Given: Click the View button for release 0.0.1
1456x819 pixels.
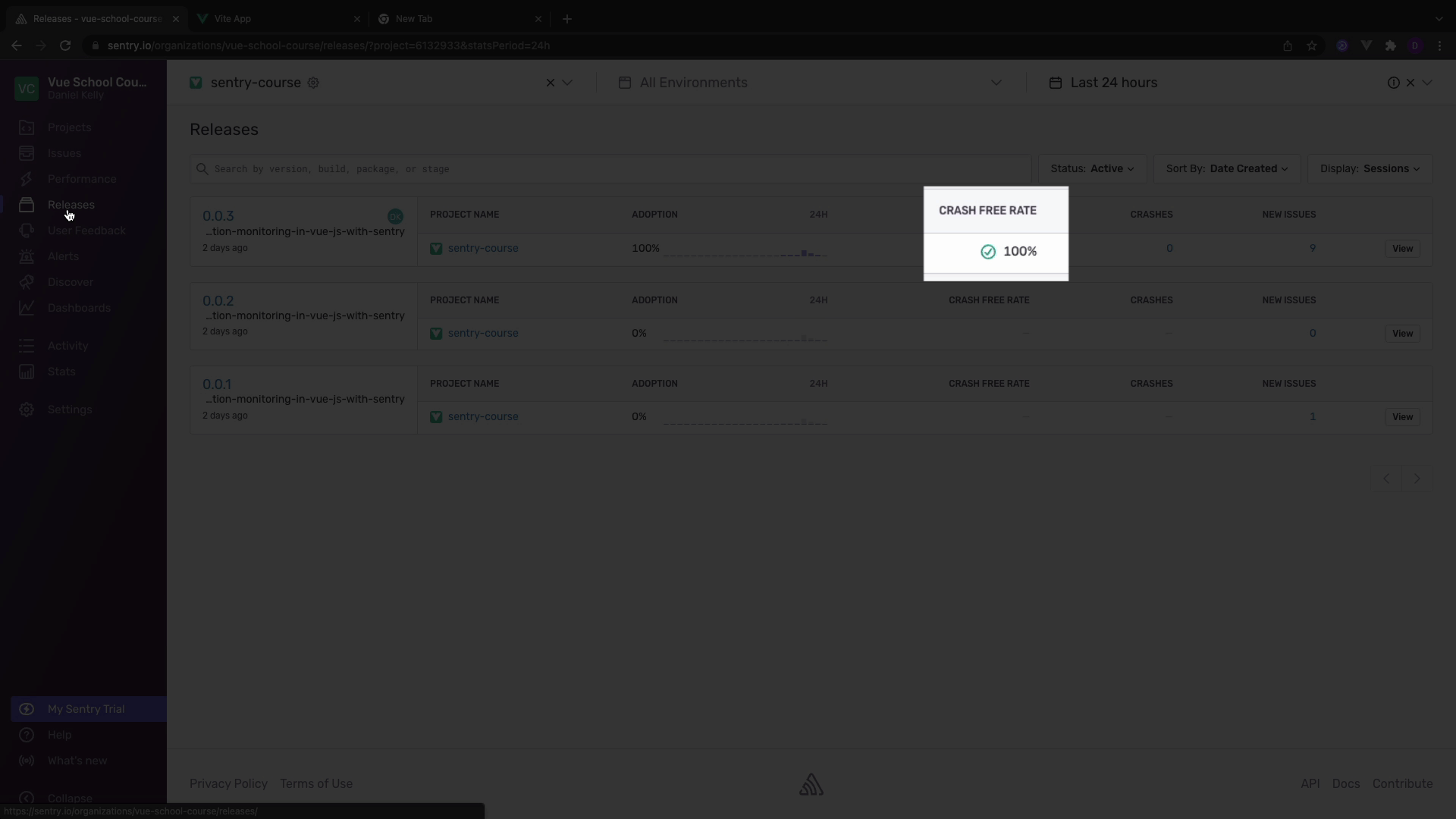Looking at the screenshot, I should point(1402,417).
